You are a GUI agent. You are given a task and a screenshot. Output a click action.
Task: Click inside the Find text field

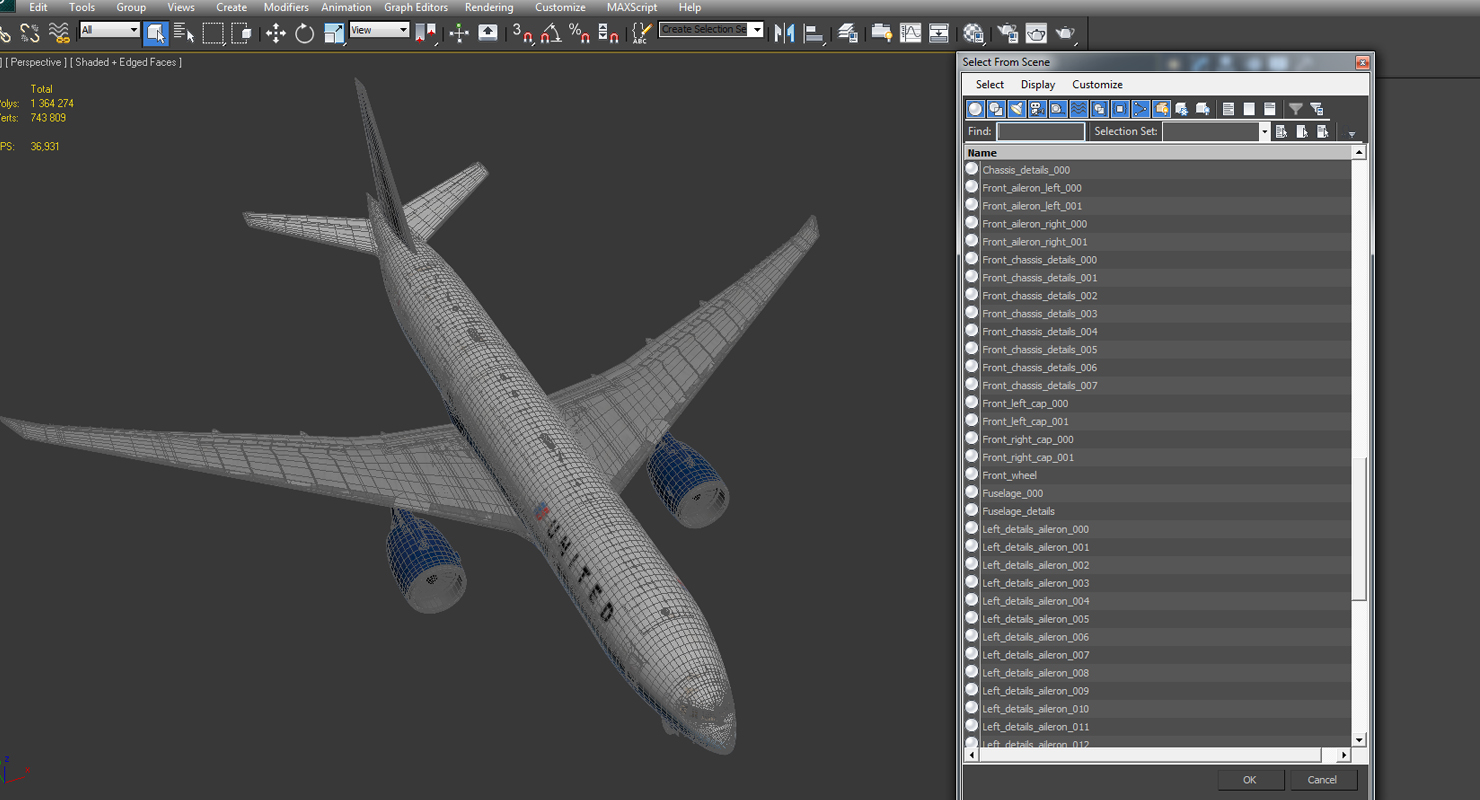pyautogui.click(x=1040, y=131)
